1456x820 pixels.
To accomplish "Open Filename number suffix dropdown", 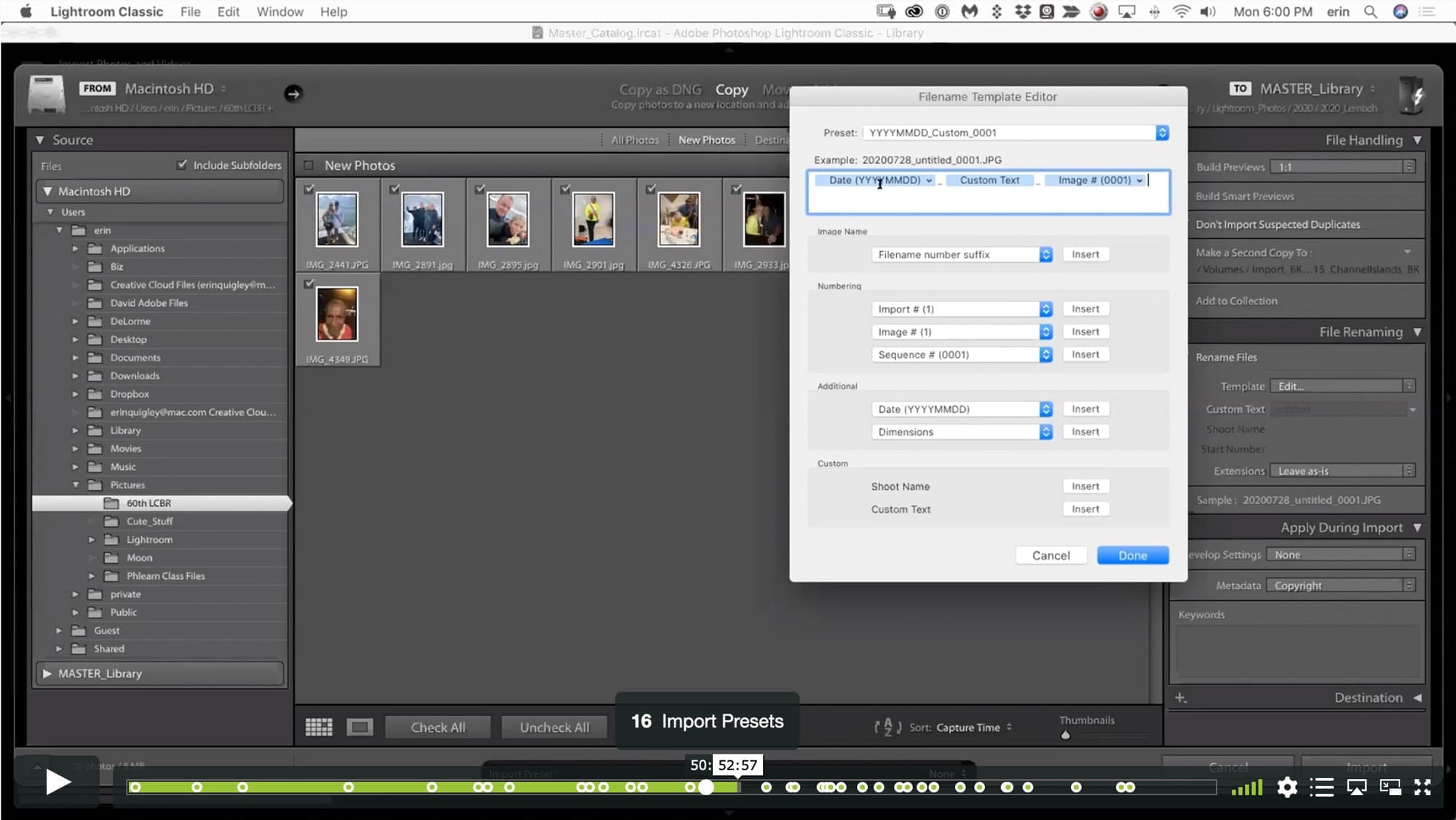I will 962,254.
